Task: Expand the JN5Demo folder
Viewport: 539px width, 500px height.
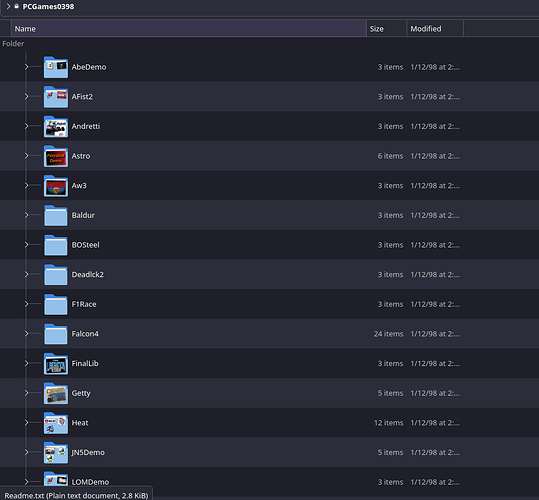Action: [x=26, y=452]
